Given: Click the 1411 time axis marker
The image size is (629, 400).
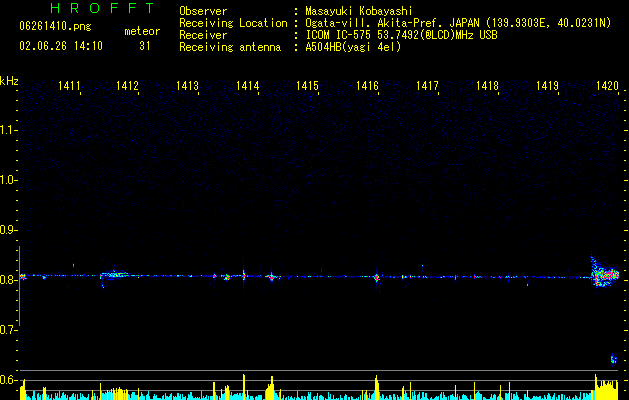Looking at the screenshot, I should click(x=69, y=86).
